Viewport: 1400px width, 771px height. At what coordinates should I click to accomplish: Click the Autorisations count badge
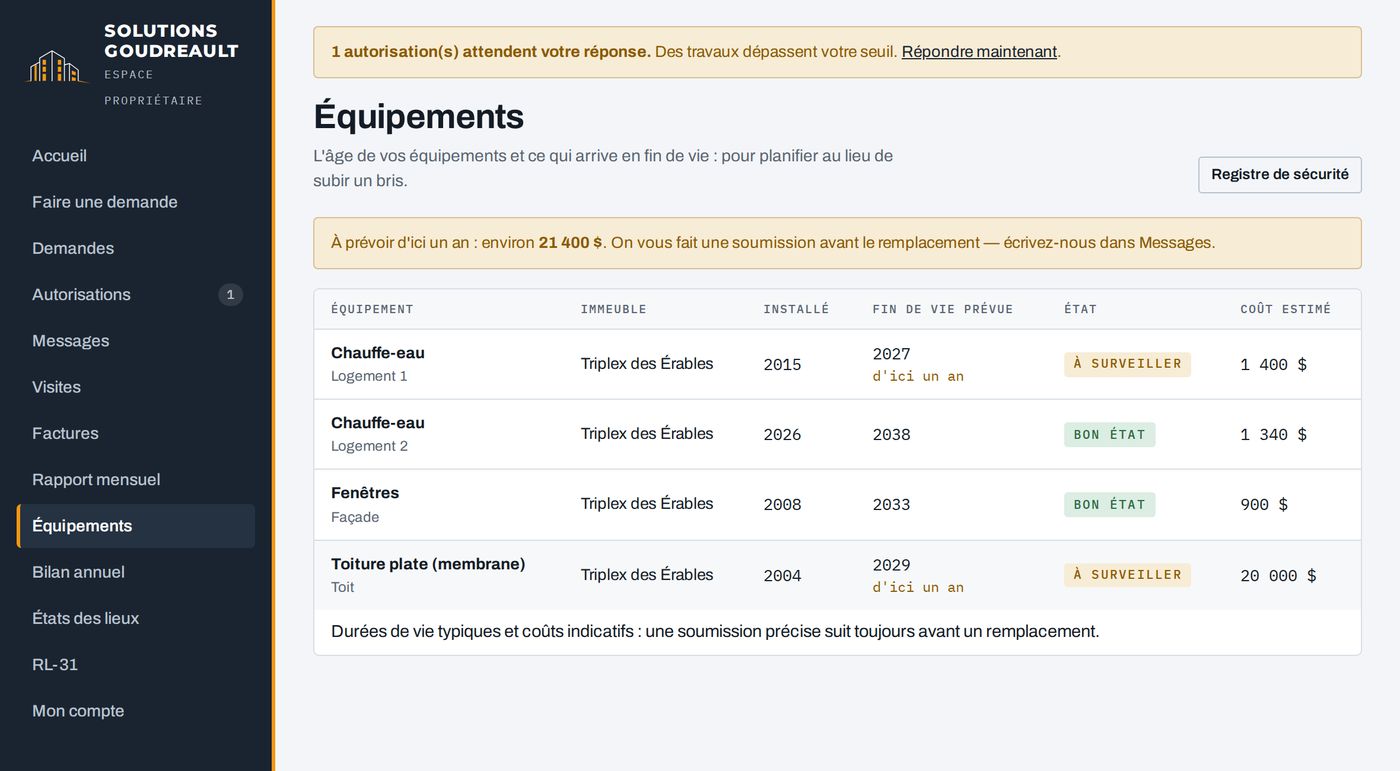tap(230, 294)
